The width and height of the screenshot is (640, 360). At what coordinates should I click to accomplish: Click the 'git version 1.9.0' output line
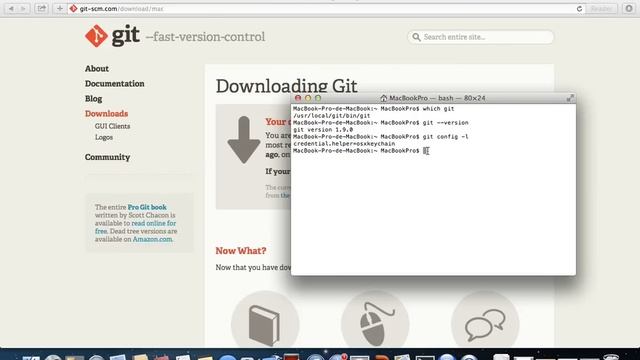[x=323, y=129]
